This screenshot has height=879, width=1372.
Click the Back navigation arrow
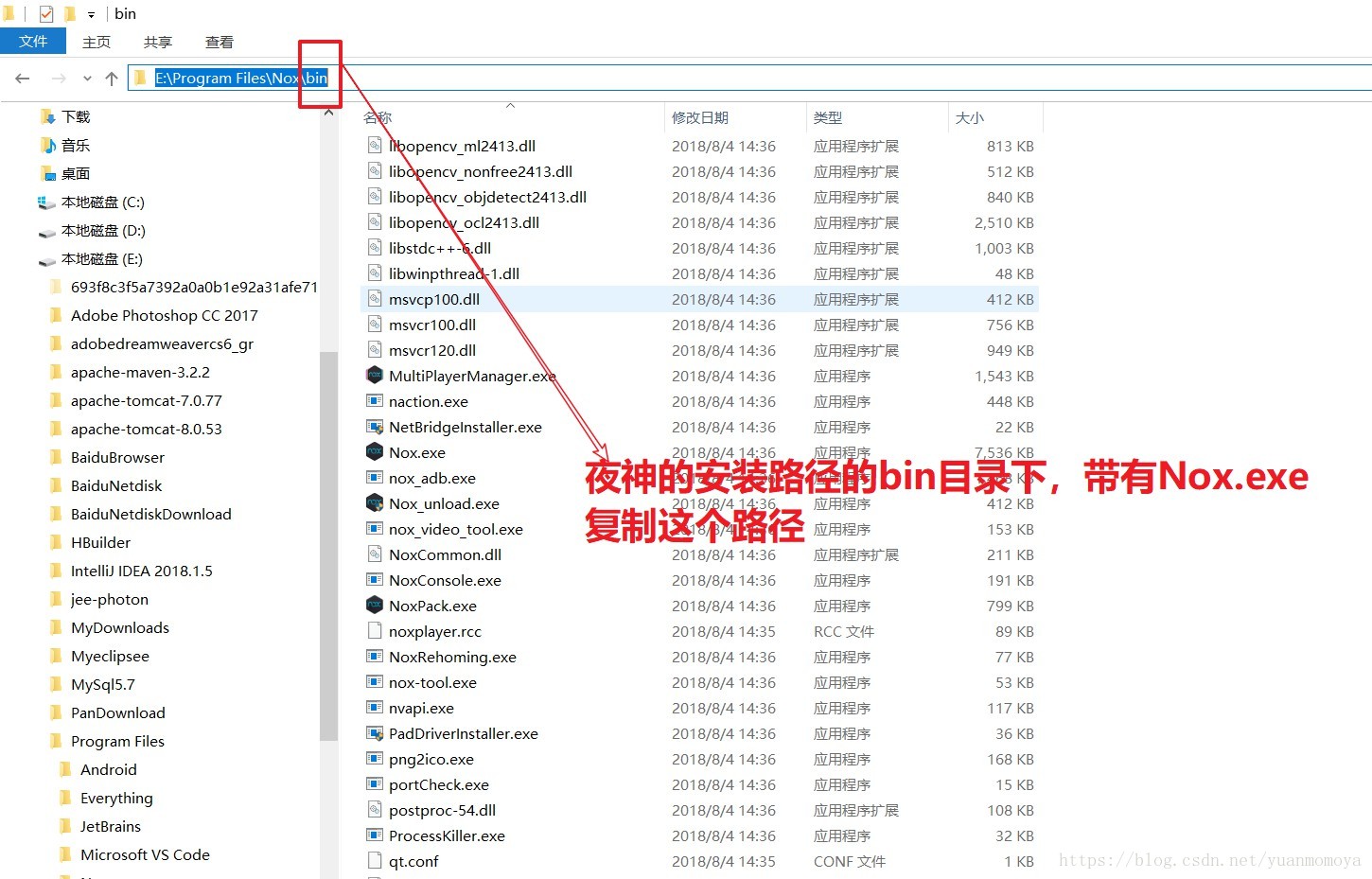tap(23, 79)
